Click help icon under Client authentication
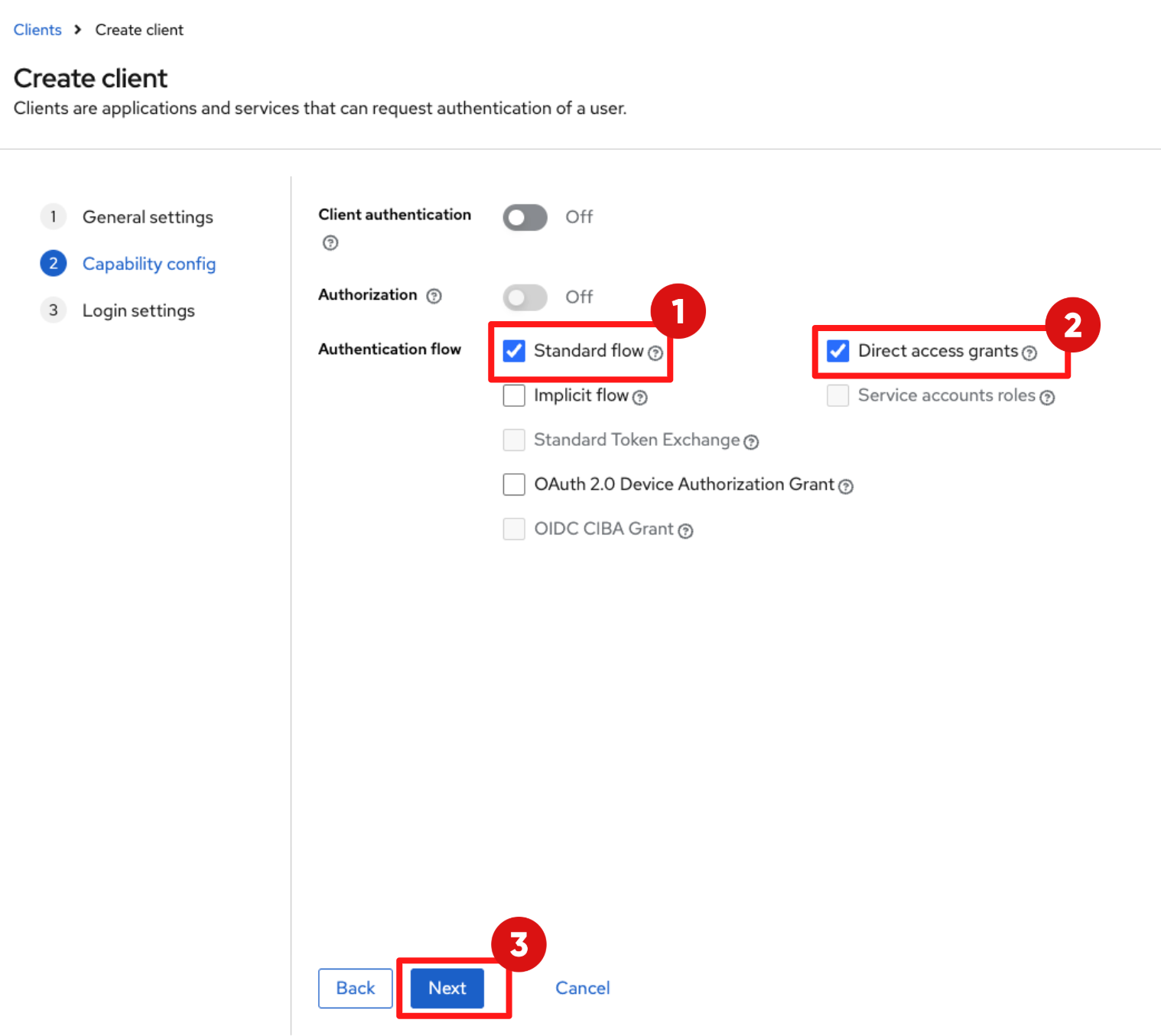Viewport: 1161px width, 1036px height. click(330, 243)
